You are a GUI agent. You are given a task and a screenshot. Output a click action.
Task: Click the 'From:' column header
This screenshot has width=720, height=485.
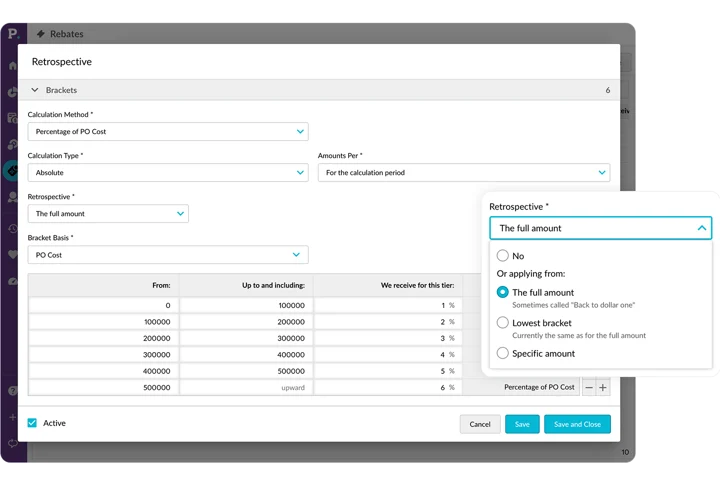click(x=161, y=285)
